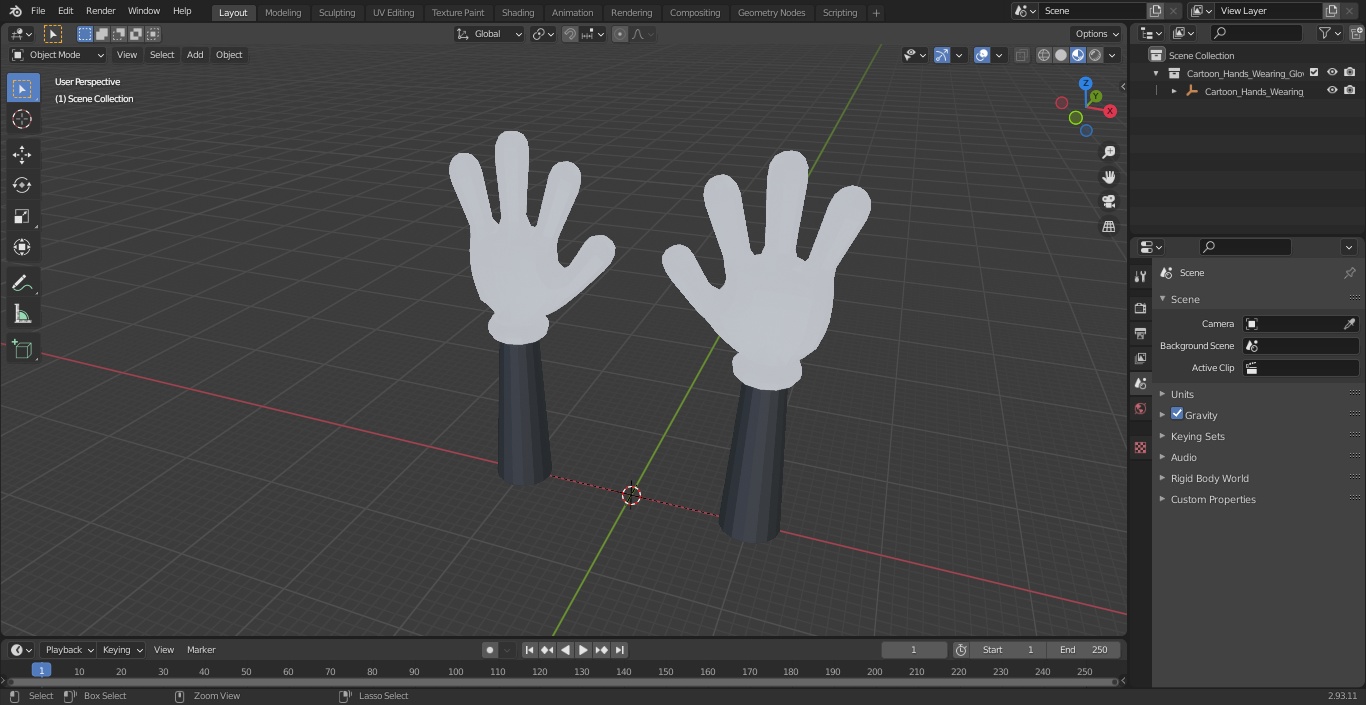Click the viewport zoom magnifier icon
Image resolution: width=1366 pixels, height=705 pixels.
[1108, 152]
